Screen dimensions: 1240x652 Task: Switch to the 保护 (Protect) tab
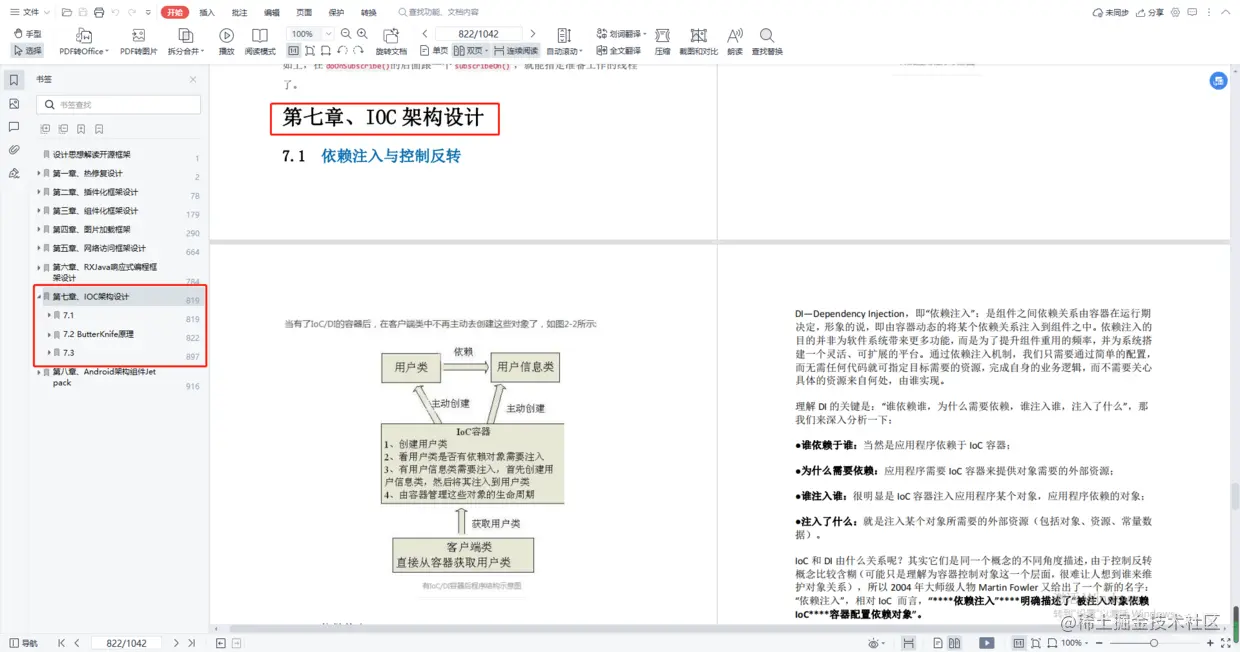[x=336, y=12]
